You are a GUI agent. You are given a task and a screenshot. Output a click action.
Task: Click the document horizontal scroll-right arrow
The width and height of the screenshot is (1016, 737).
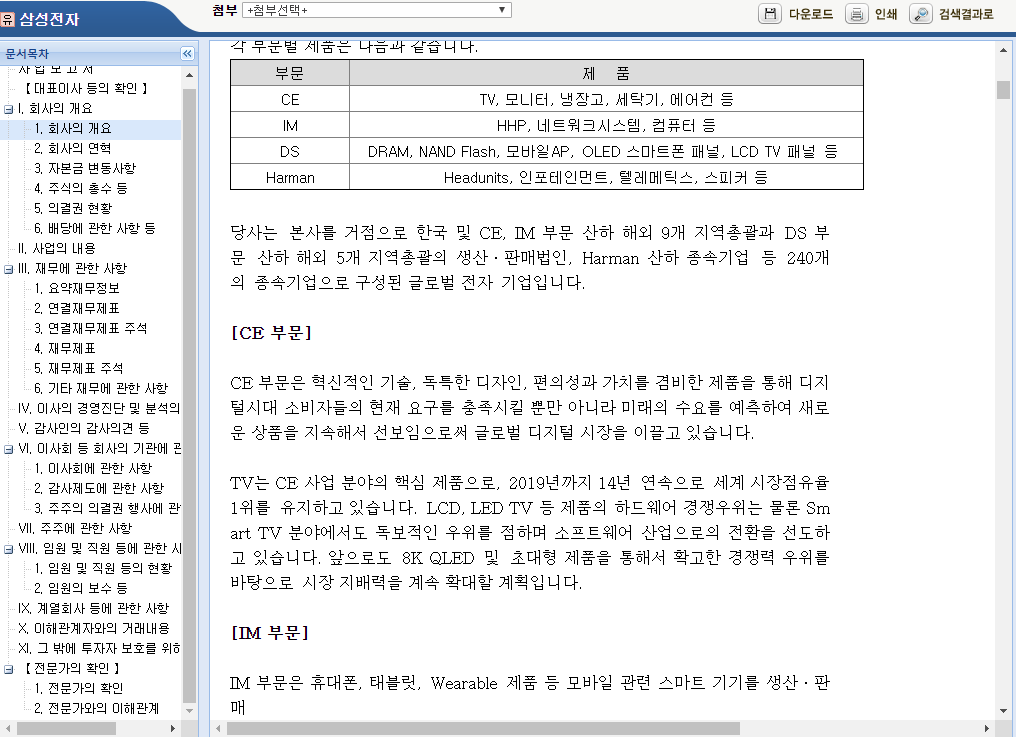click(x=987, y=729)
